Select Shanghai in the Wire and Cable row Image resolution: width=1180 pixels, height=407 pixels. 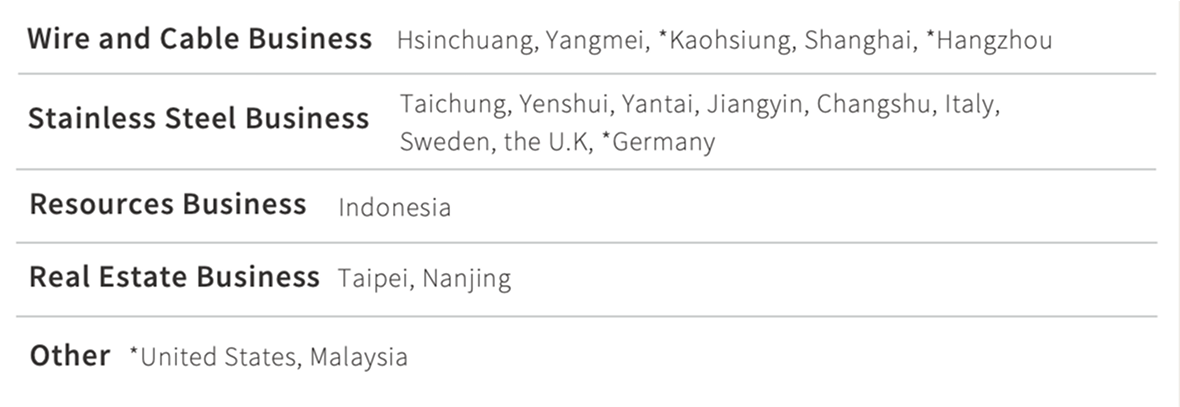click(x=853, y=42)
